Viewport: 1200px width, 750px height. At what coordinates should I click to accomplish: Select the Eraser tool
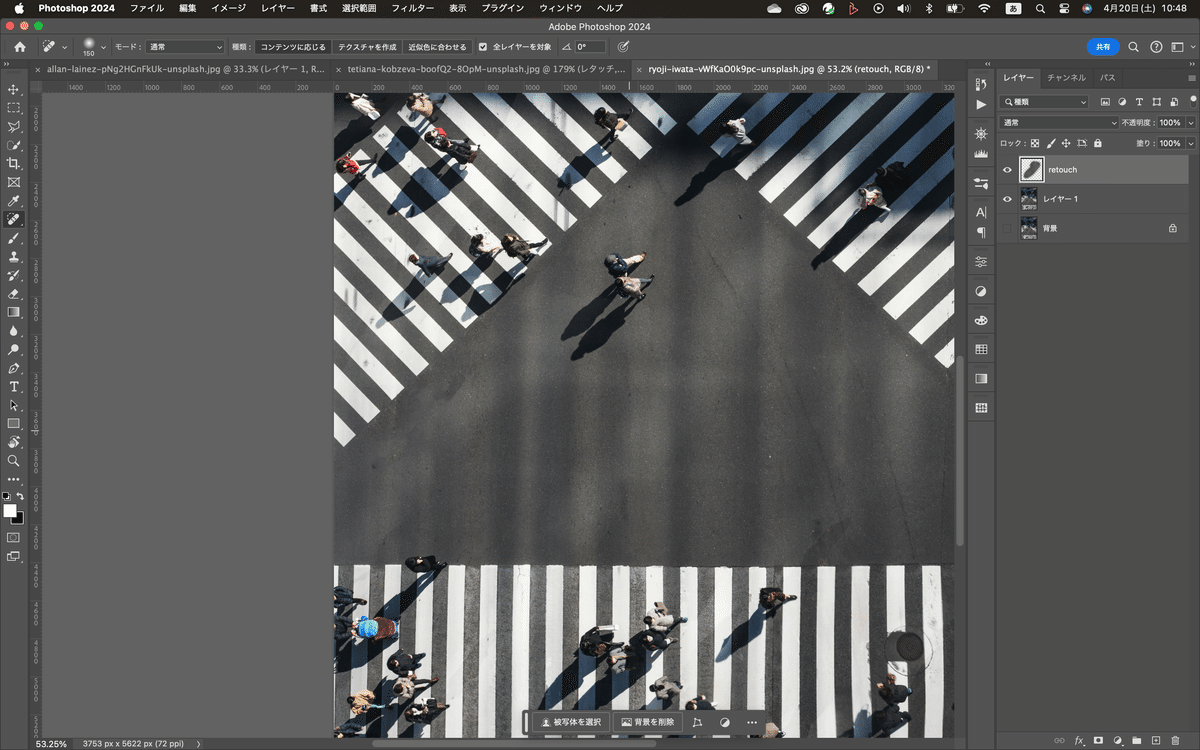[14, 294]
